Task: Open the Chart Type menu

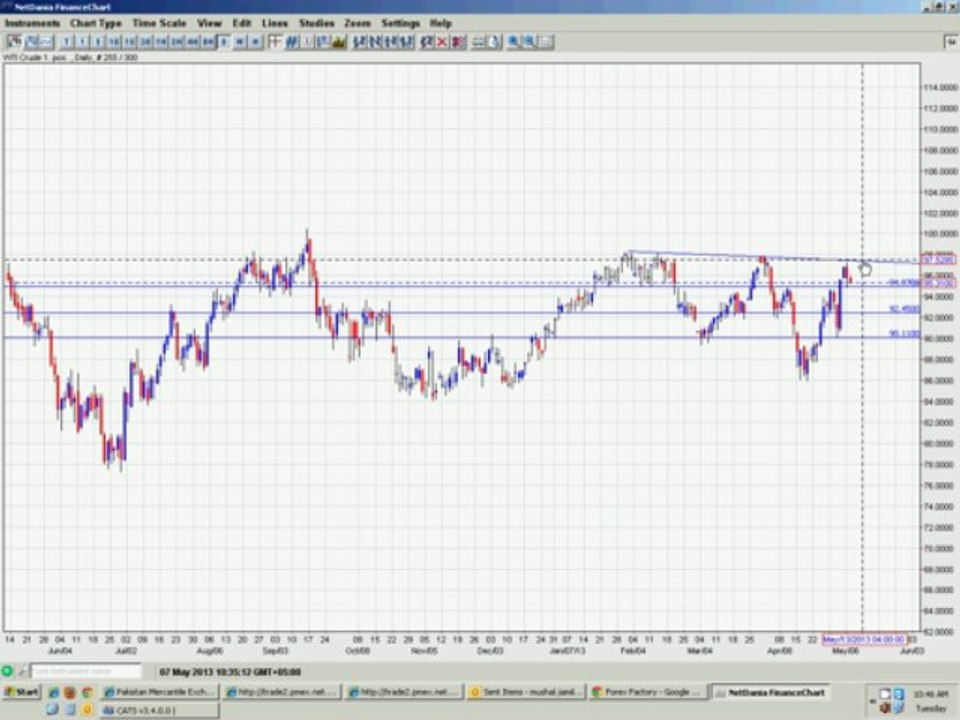Action: (96, 23)
